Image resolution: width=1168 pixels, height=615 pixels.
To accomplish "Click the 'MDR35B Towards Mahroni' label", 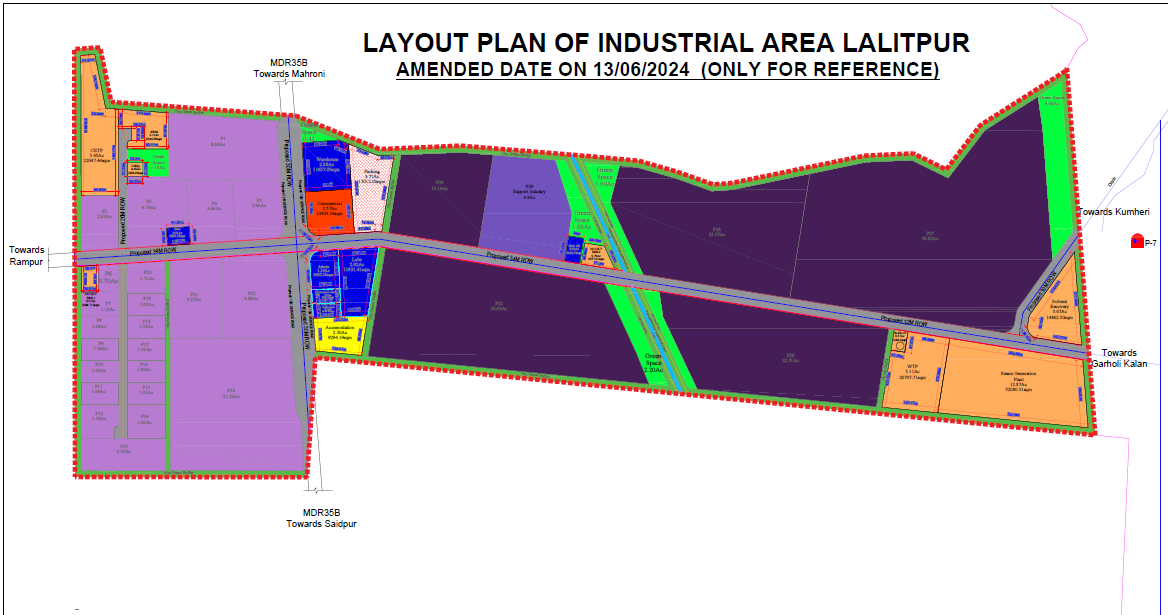I will click(289, 68).
